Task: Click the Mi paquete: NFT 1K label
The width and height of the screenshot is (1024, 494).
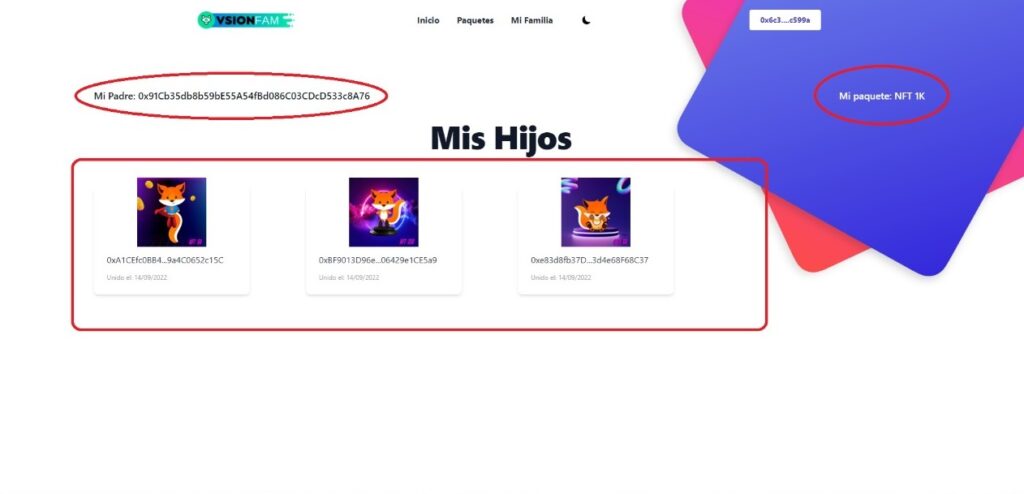Action: pyautogui.click(x=882, y=96)
